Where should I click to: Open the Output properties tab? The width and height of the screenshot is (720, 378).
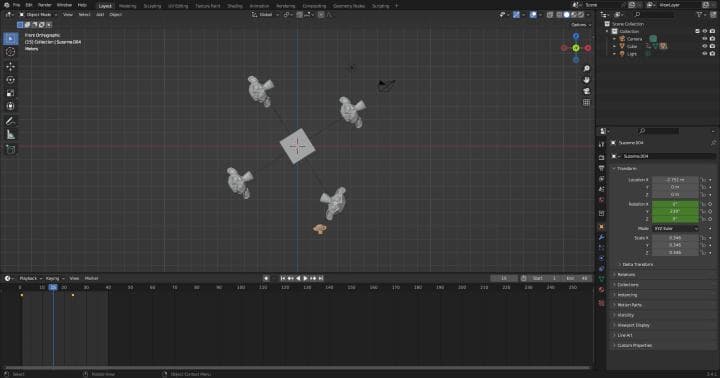click(x=602, y=169)
